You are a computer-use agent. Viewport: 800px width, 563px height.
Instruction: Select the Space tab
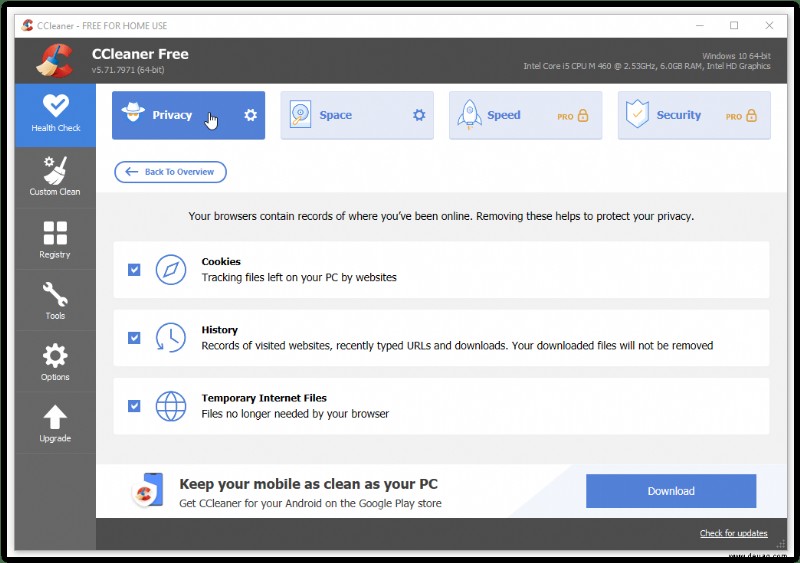357,115
